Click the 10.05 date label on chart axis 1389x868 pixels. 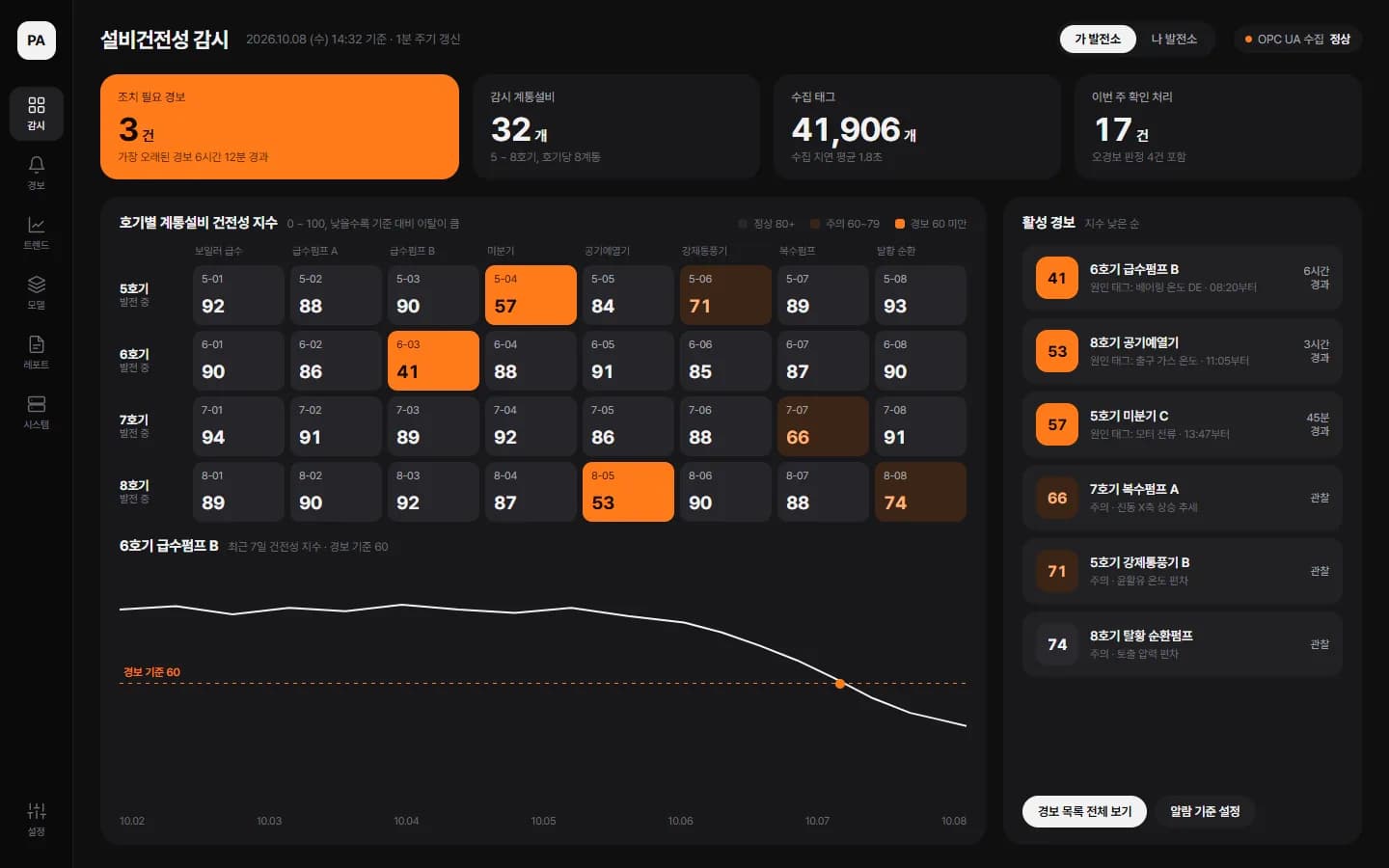(543, 821)
